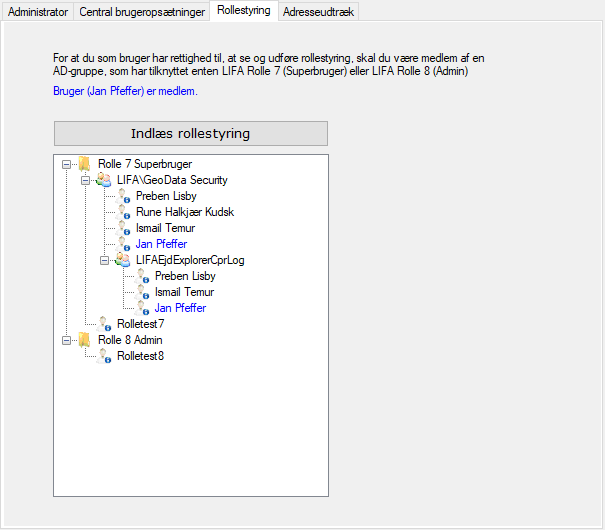Viewport: 605px width, 530px height.
Task: Open the Adresseudtræk tab
Action: [x=317, y=12]
